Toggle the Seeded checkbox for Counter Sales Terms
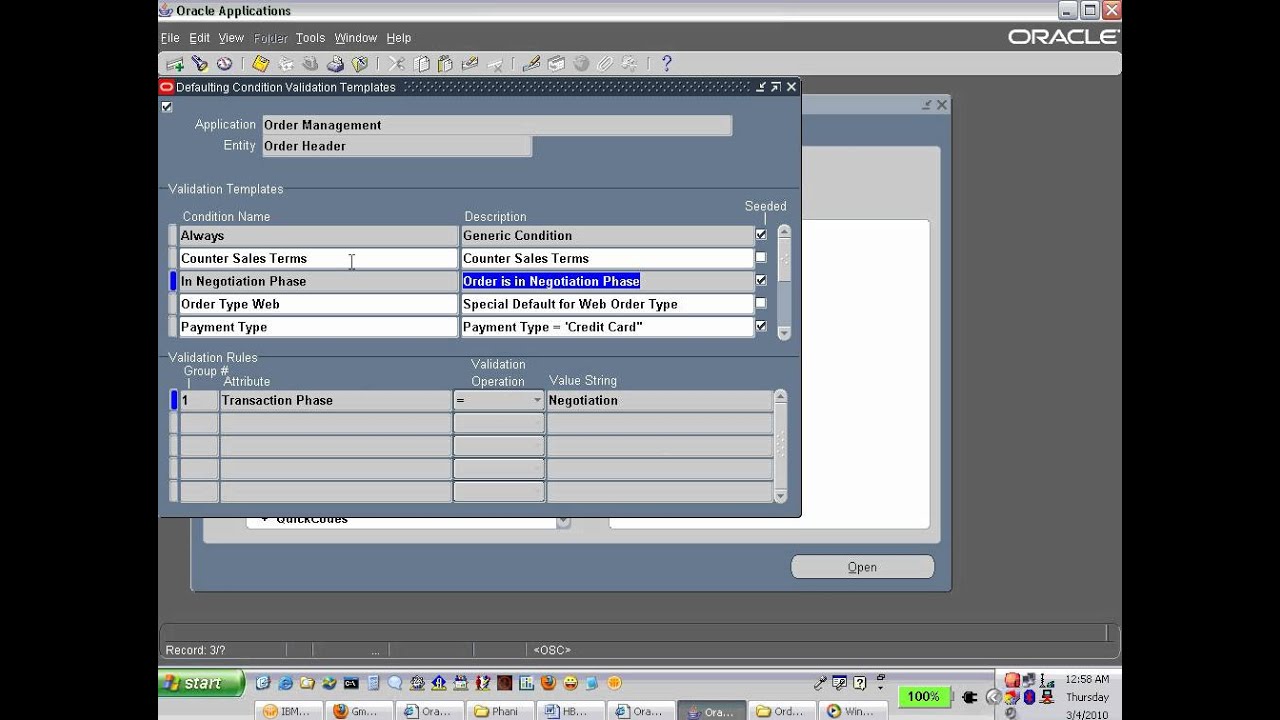This screenshot has height=720, width=1280. [x=761, y=258]
